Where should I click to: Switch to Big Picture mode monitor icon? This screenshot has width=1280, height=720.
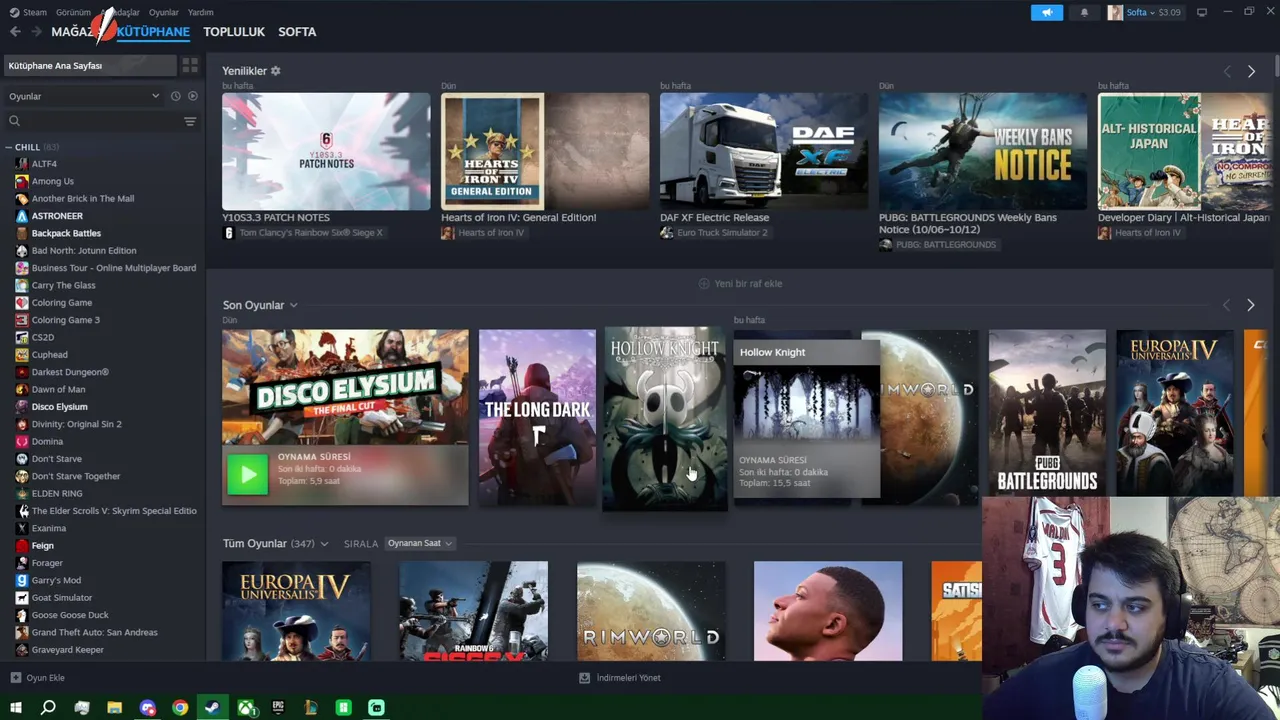pos(1202,12)
